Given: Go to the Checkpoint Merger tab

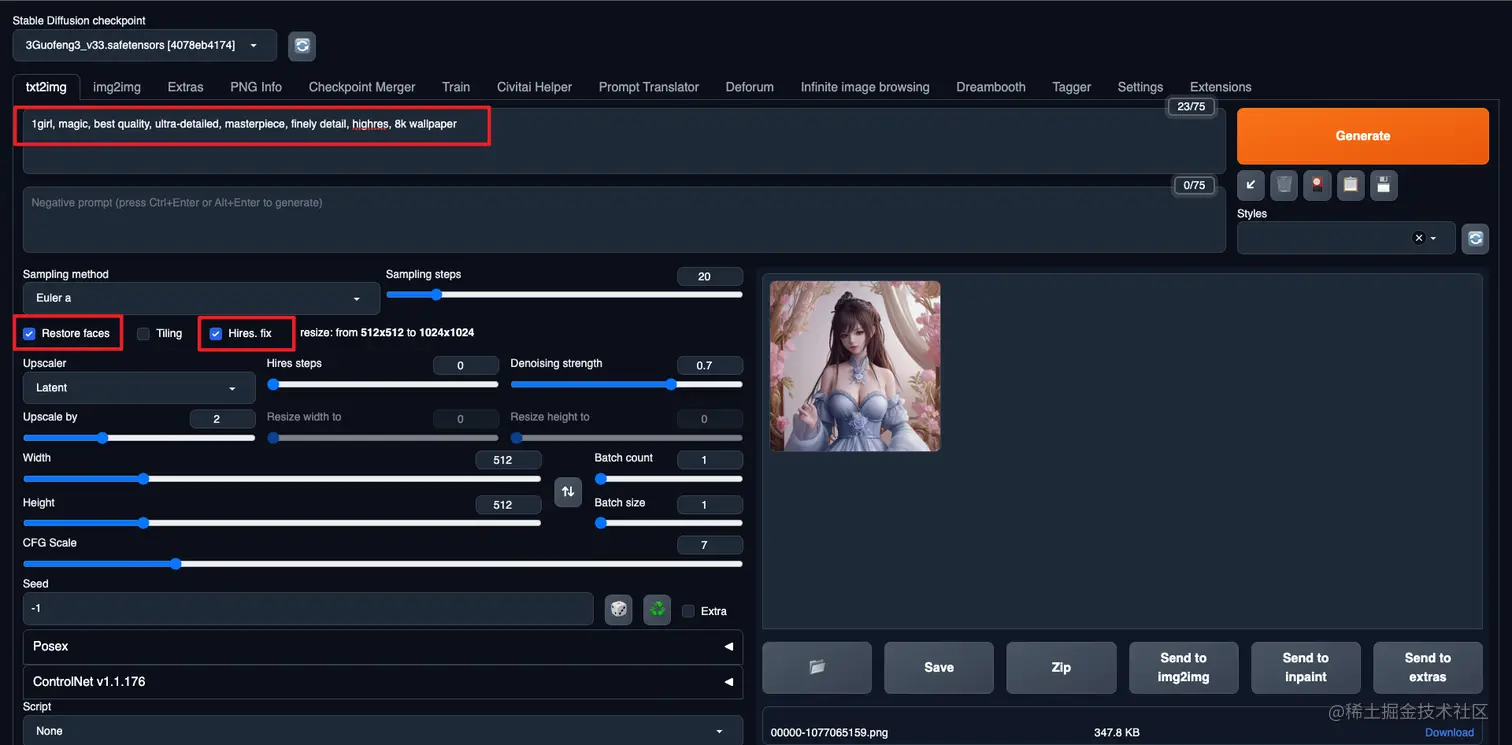Looking at the screenshot, I should coord(362,87).
